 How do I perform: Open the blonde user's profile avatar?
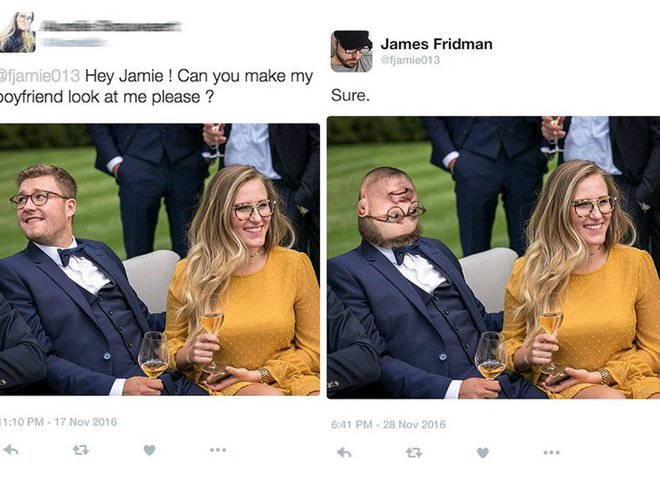17,32
